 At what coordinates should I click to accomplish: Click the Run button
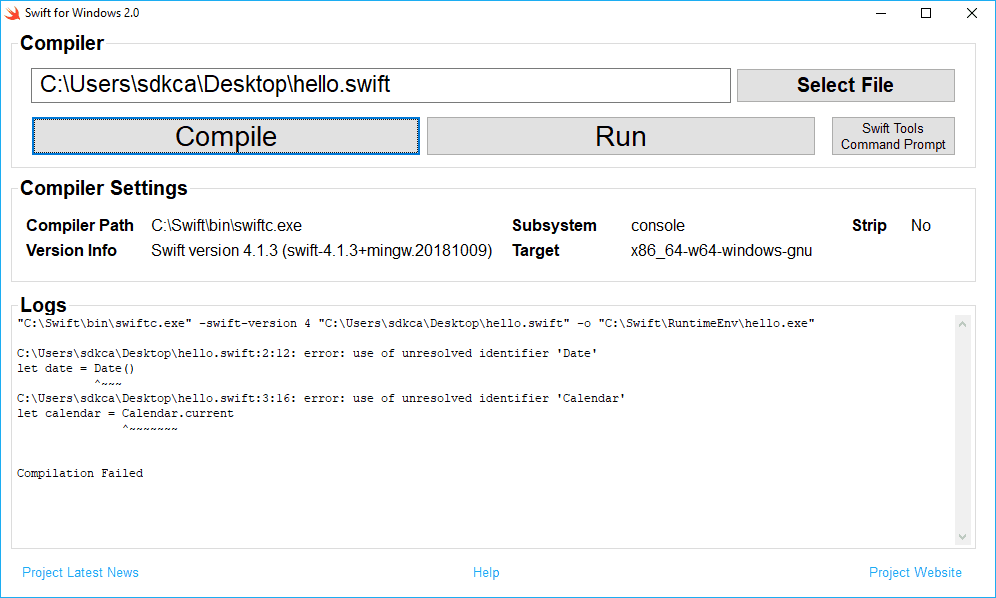(x=621, y=136)
